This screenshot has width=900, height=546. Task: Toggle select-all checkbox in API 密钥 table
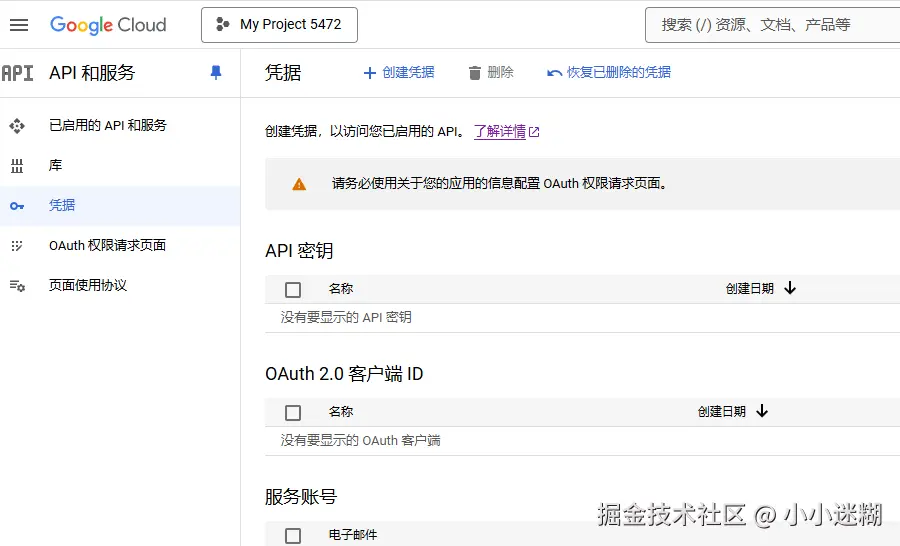coord(293,289)
